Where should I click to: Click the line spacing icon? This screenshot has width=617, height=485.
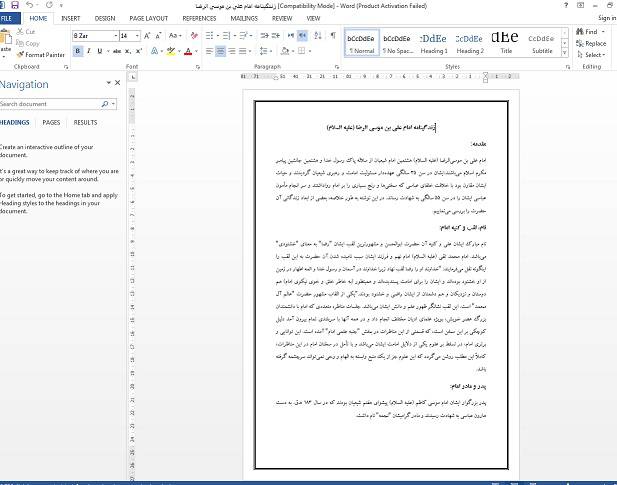pyautogui.click(x=264, y=51)
